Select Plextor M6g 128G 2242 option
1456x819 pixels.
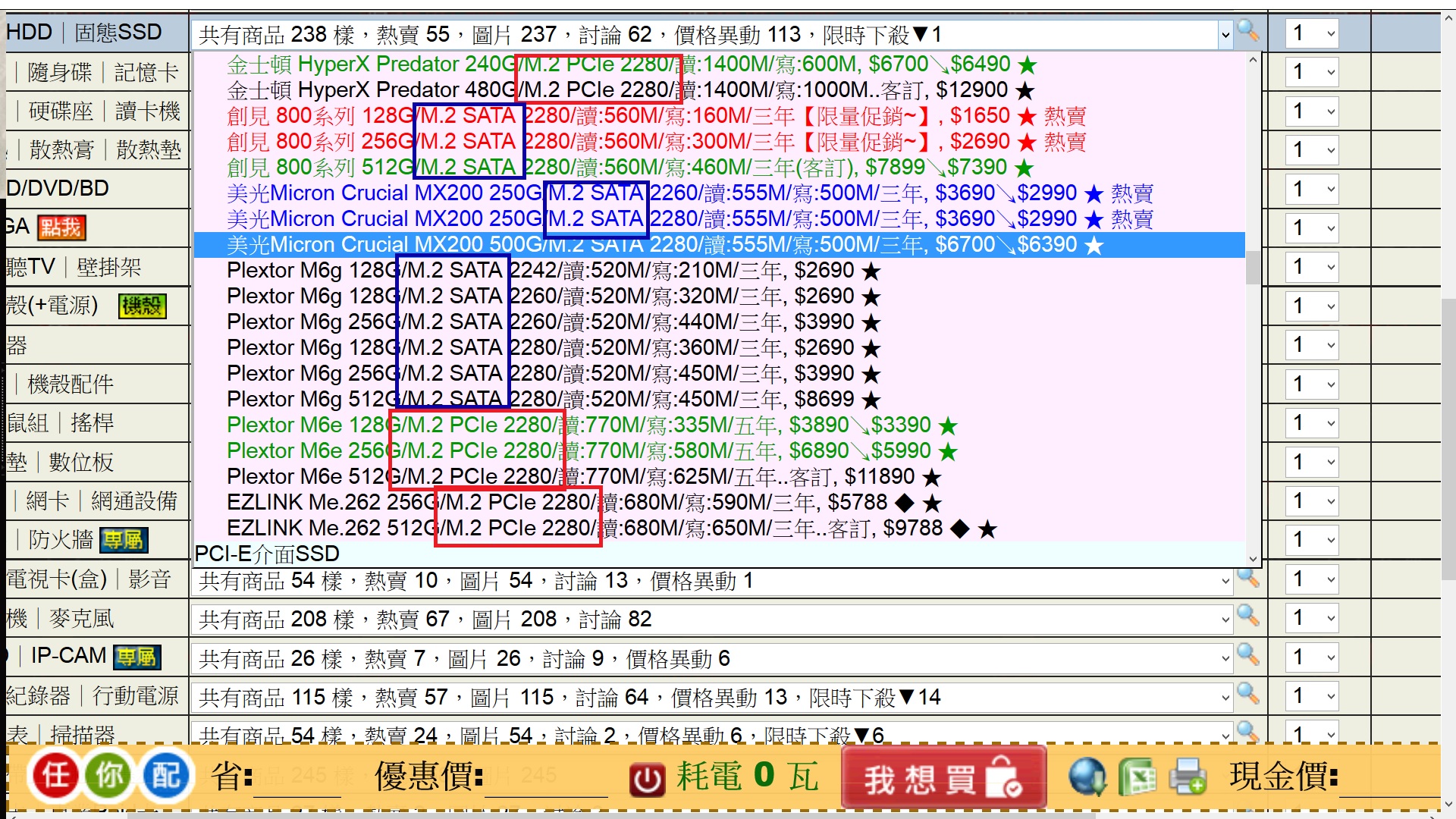click(720, 271)
